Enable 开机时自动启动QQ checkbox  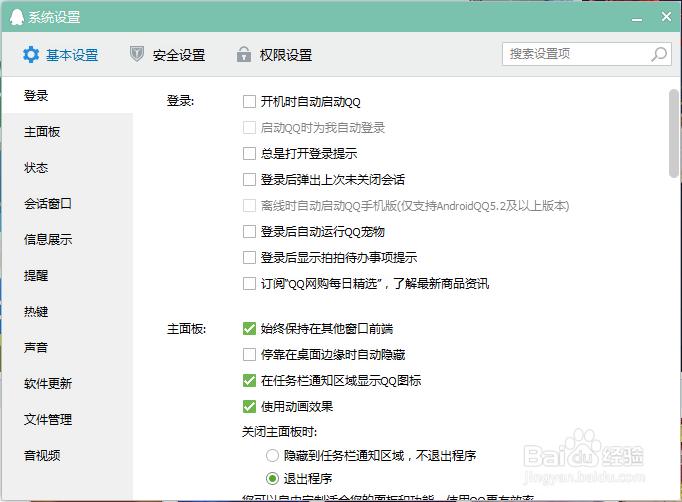tap(249, 102)
